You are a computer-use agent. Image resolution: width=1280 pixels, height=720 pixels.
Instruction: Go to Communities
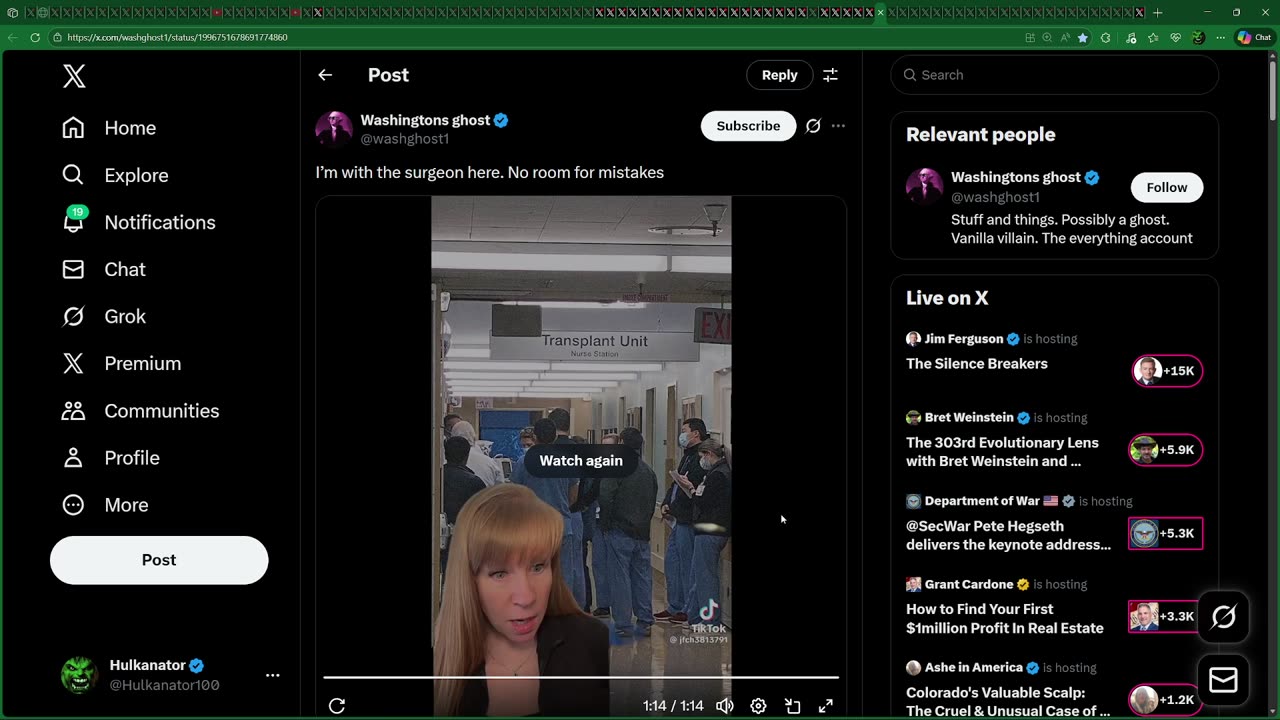140,411
